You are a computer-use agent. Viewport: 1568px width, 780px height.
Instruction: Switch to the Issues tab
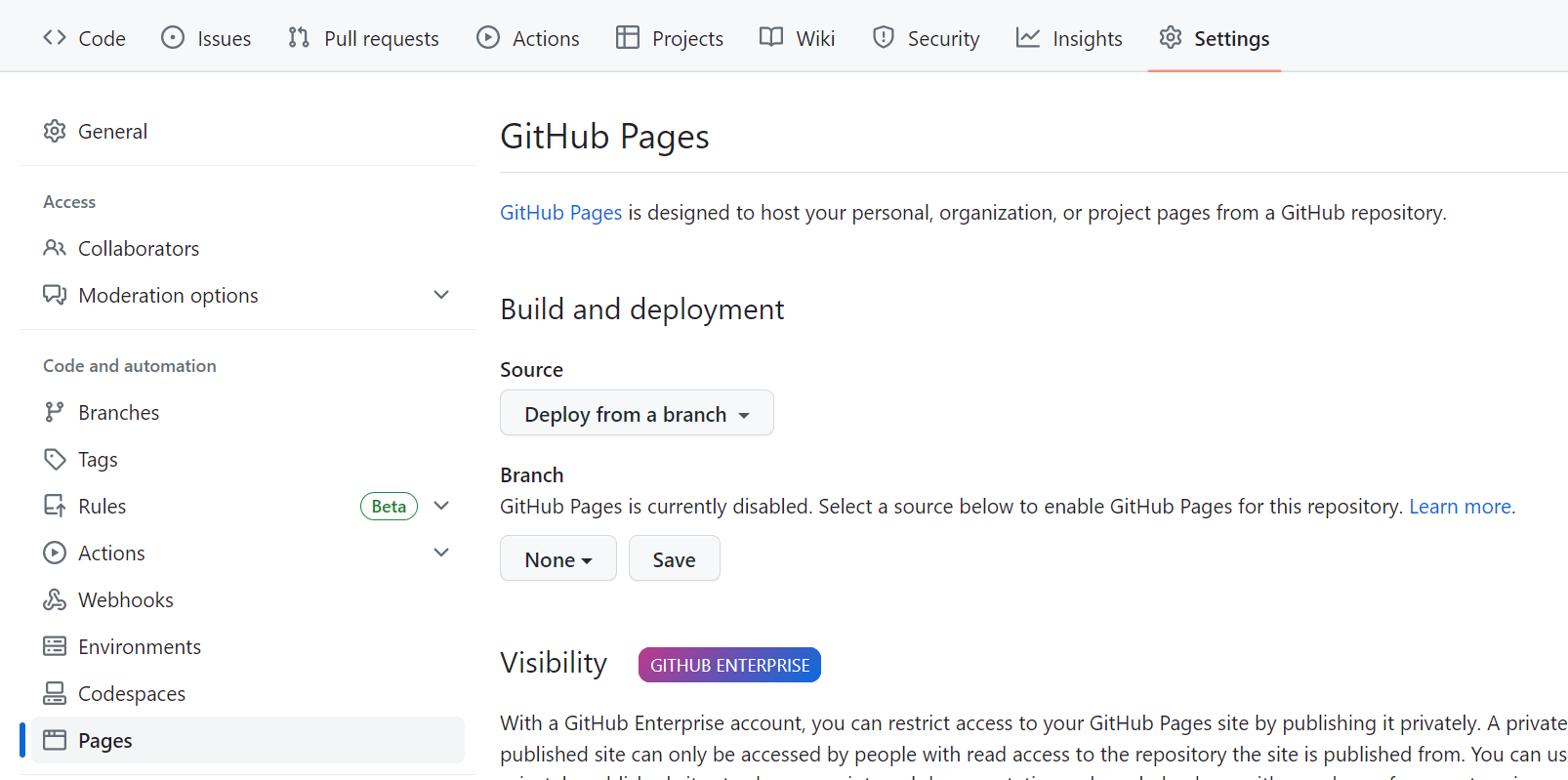(206, 38)
